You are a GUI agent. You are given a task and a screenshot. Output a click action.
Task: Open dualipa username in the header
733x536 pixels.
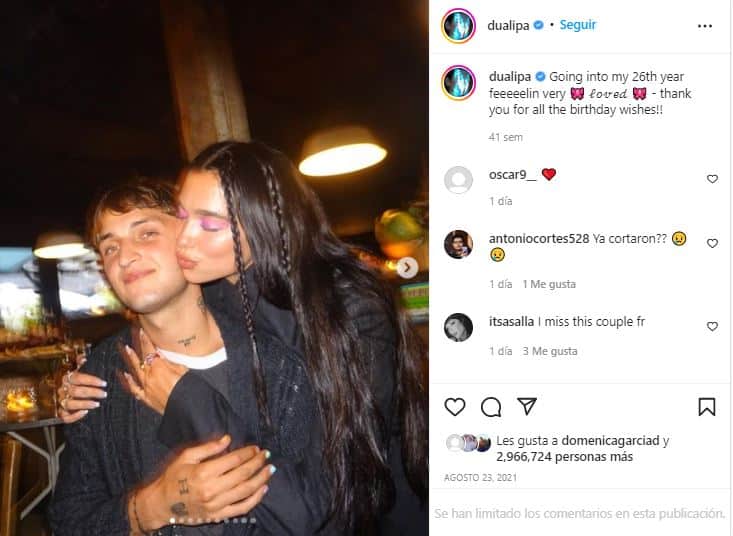pyautogui.click(x=508, y=25)
